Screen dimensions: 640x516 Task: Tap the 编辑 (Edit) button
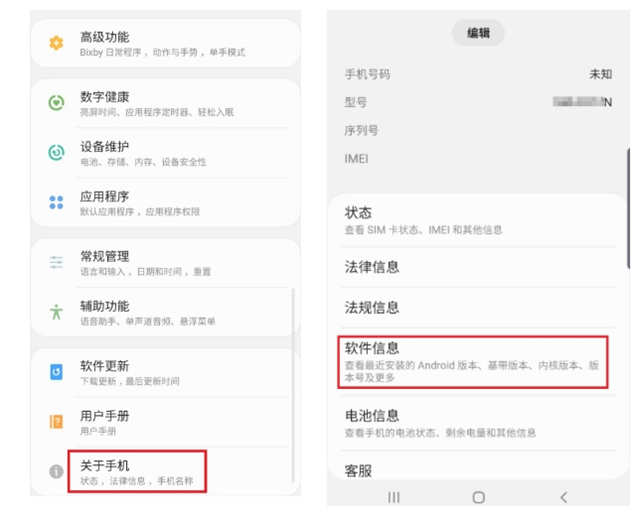click(478, 33)
